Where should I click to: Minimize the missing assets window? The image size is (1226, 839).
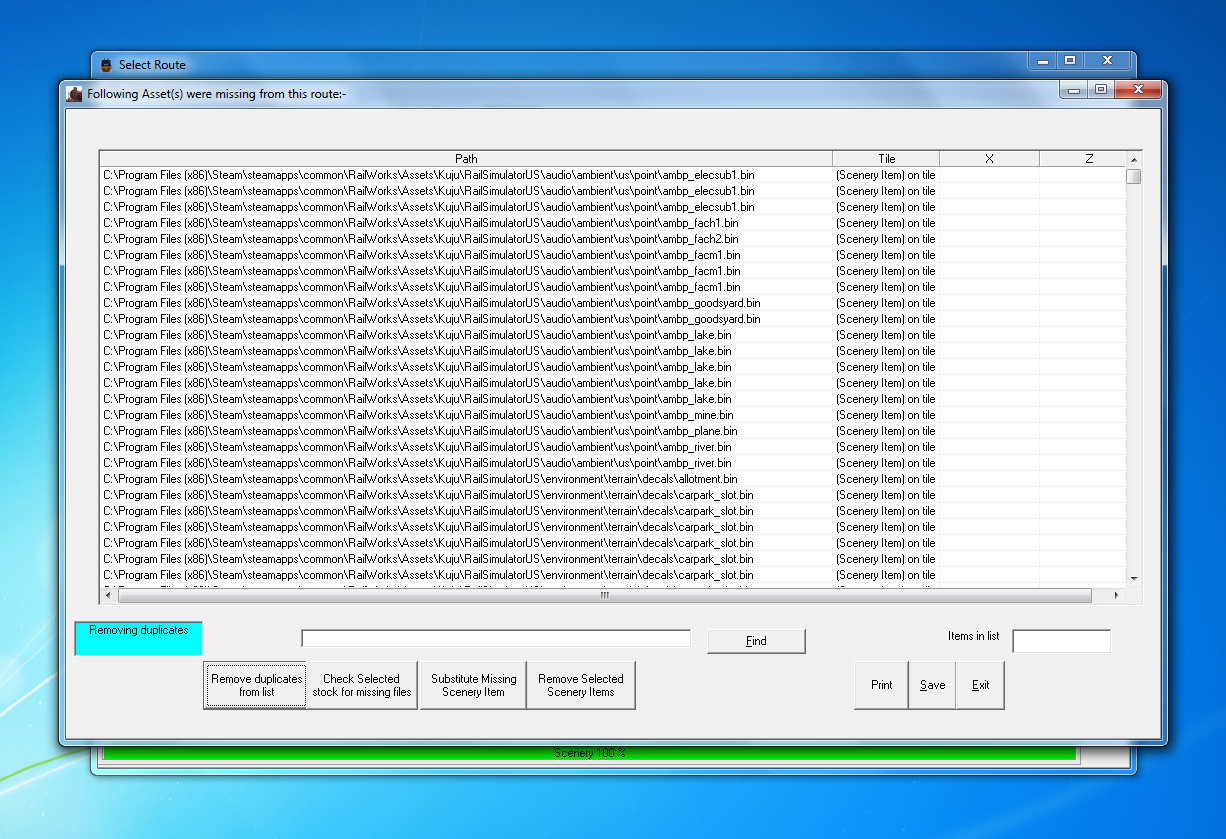(1074, 90)
